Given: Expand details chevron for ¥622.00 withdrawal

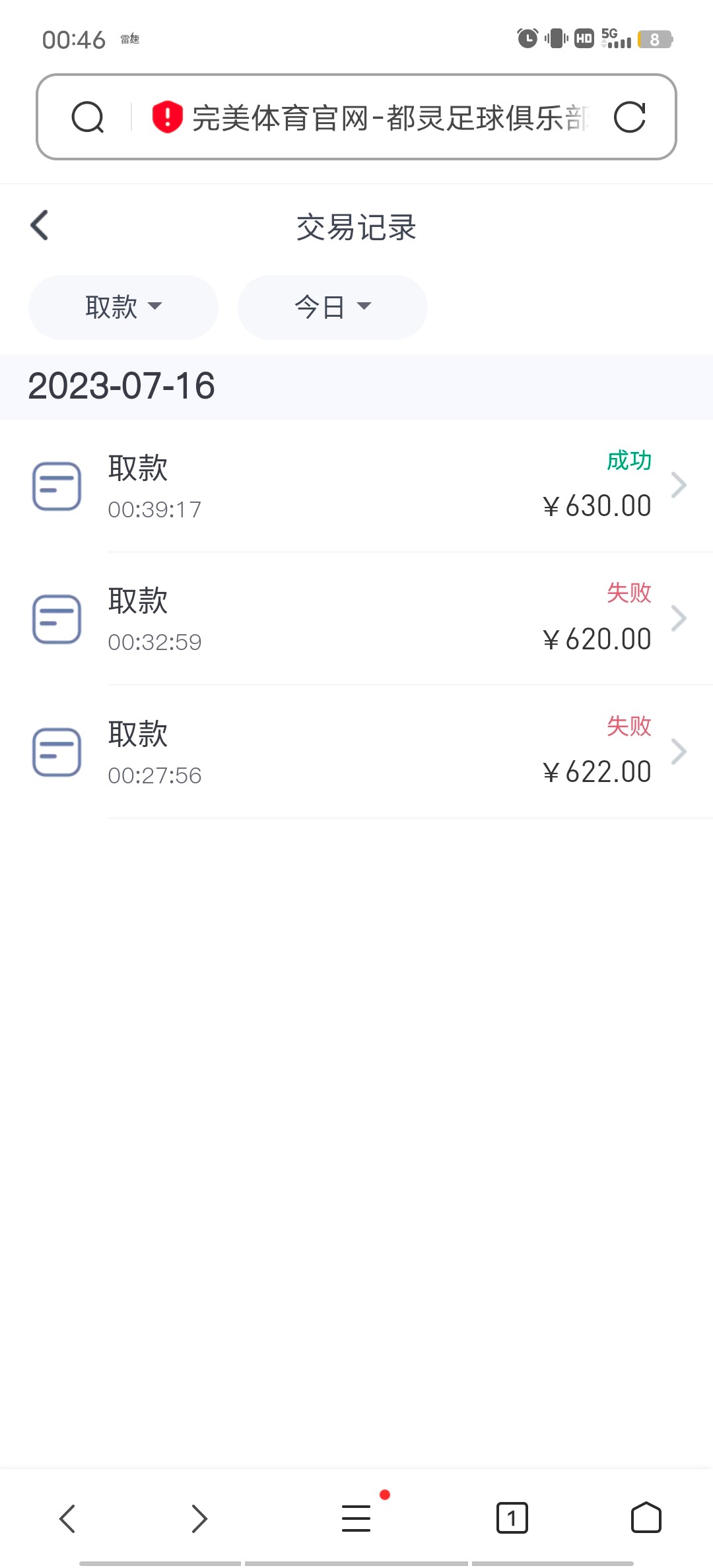Looking at the screenshot, I should [x=679, y=752].
